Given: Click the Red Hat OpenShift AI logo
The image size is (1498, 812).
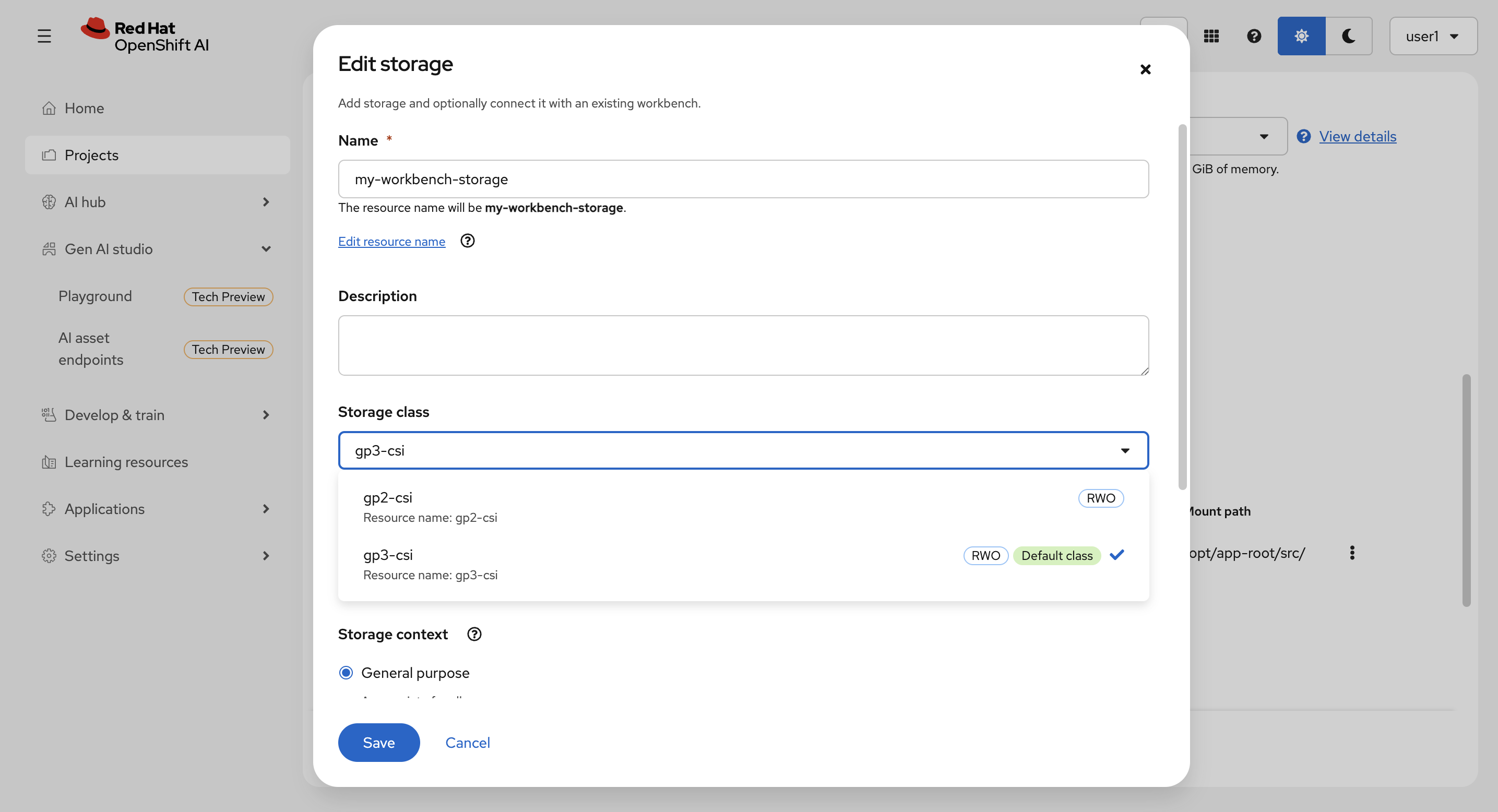Looking at the screenshot, I should pyautogui.click(x=146, y=36).
